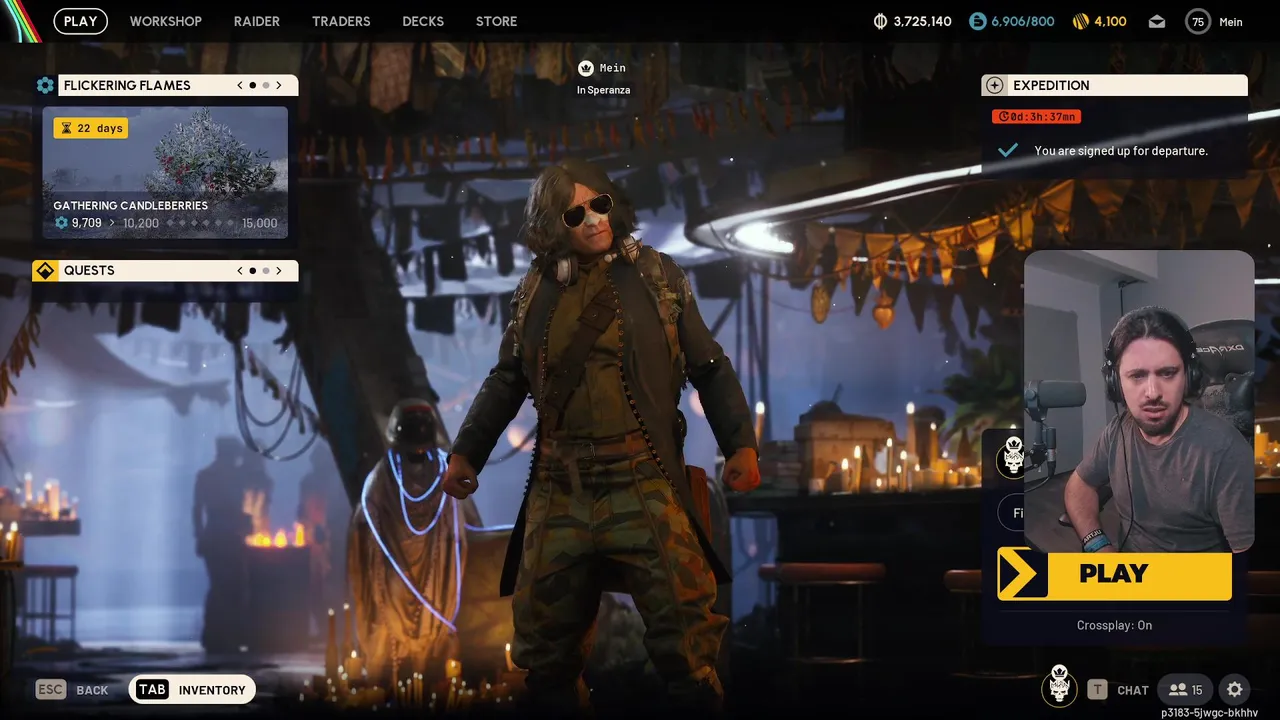This screenshot has height=720, width=1280.
Task: Toggle the Crossplay: On setting
Action: coord(1114,625)
